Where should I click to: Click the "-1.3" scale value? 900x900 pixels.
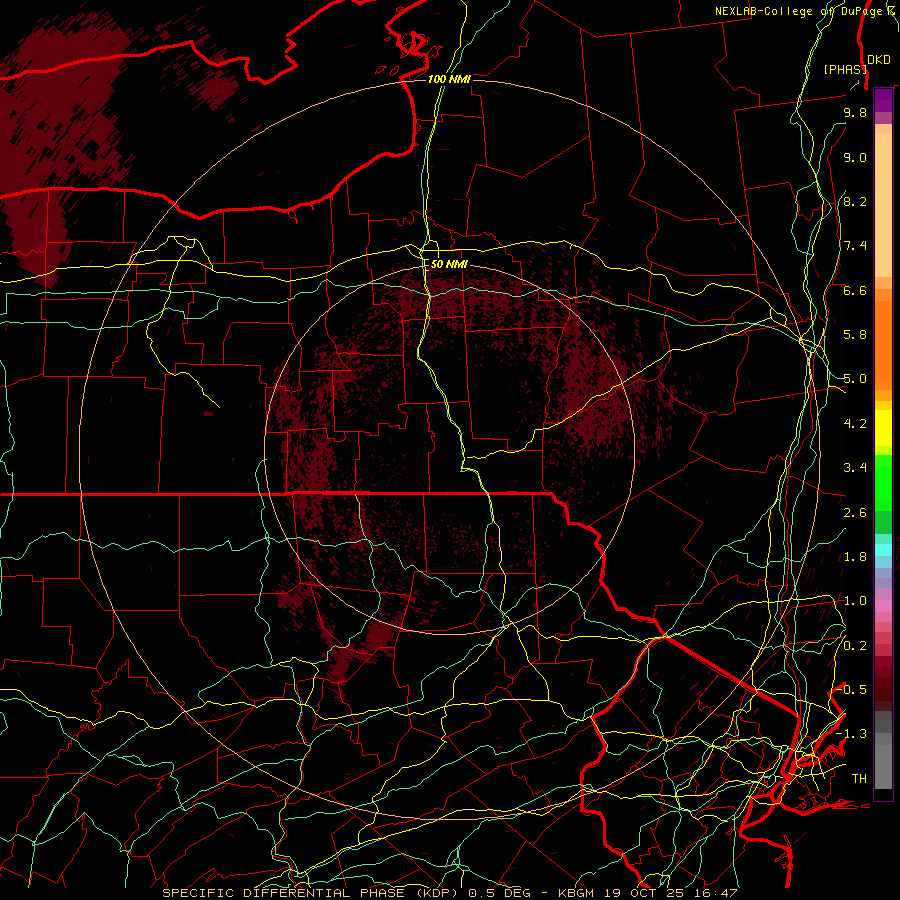point(852,734)
